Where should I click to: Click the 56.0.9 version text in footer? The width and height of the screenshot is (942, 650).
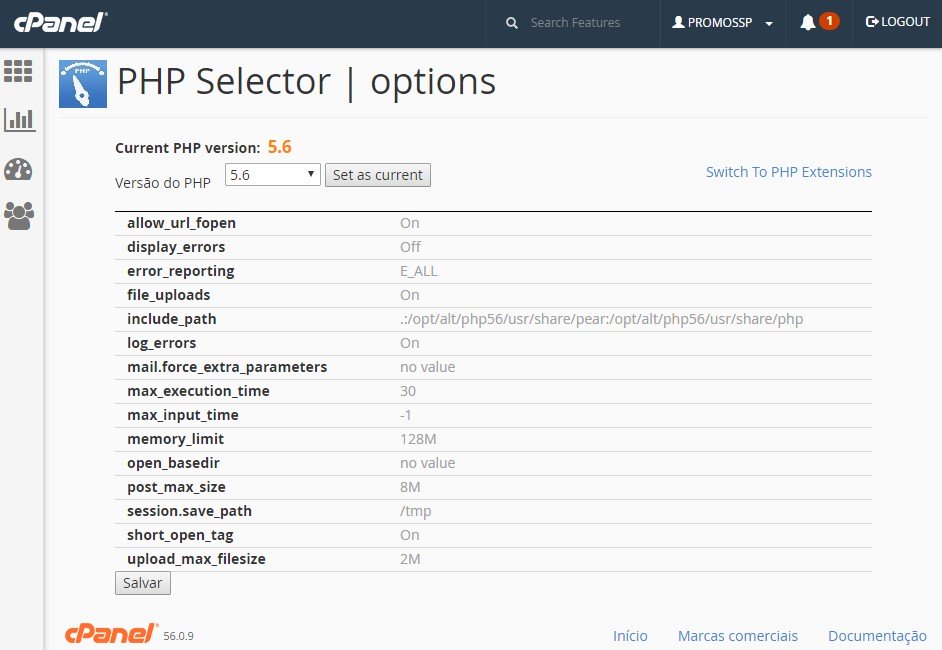(178, 636)
